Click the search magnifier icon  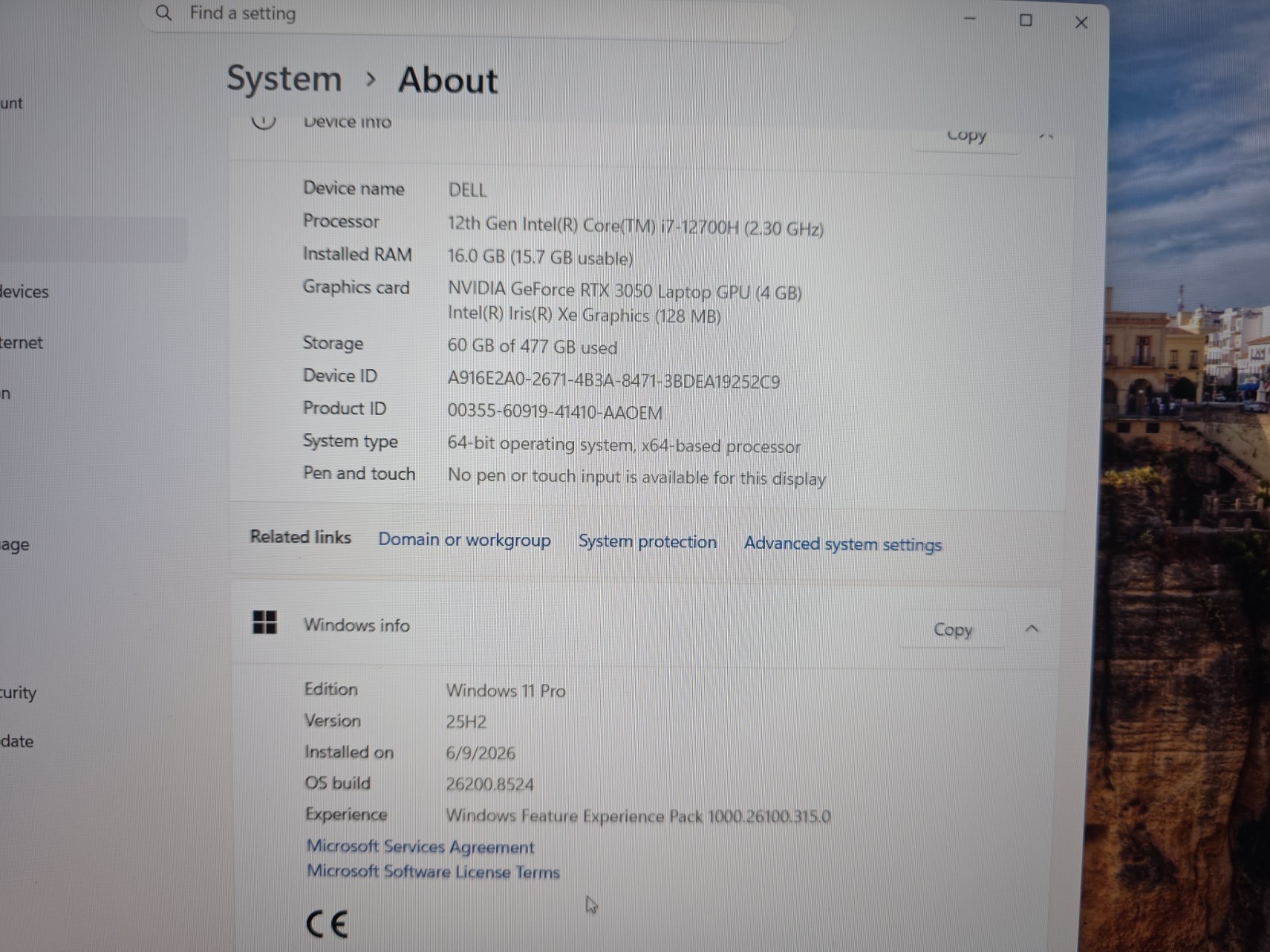pos(164,13)
